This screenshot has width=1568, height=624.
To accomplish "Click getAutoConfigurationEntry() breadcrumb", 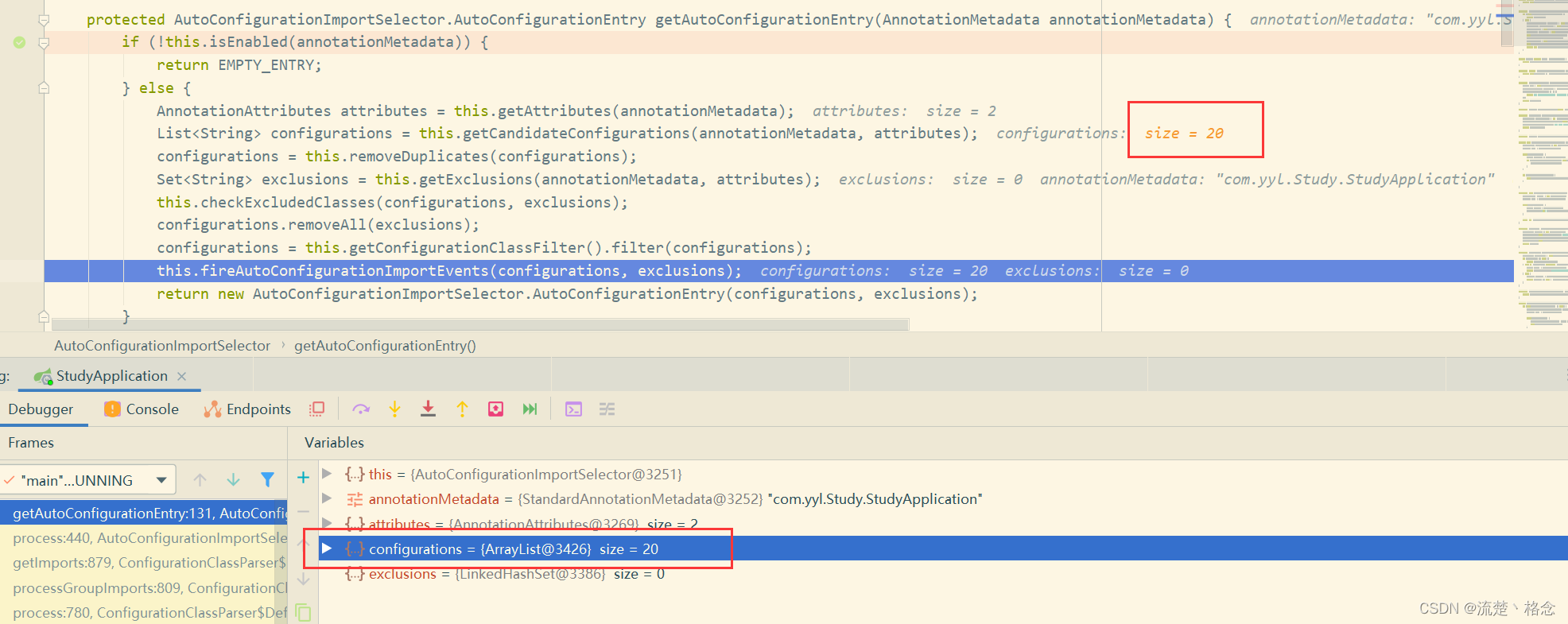I will click(x=385, y=346).
